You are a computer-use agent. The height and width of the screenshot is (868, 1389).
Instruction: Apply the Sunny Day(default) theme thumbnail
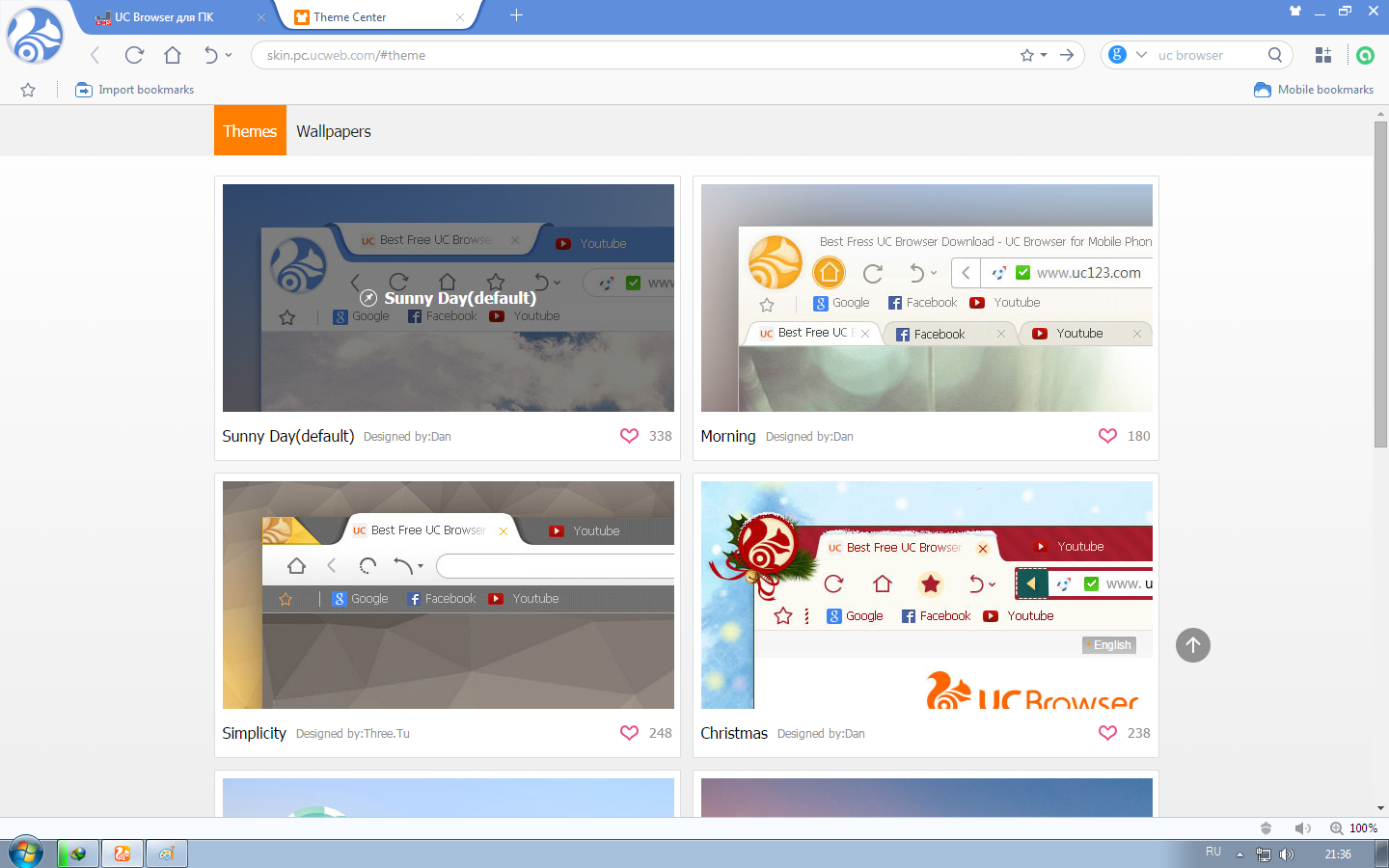click(449, 298)
